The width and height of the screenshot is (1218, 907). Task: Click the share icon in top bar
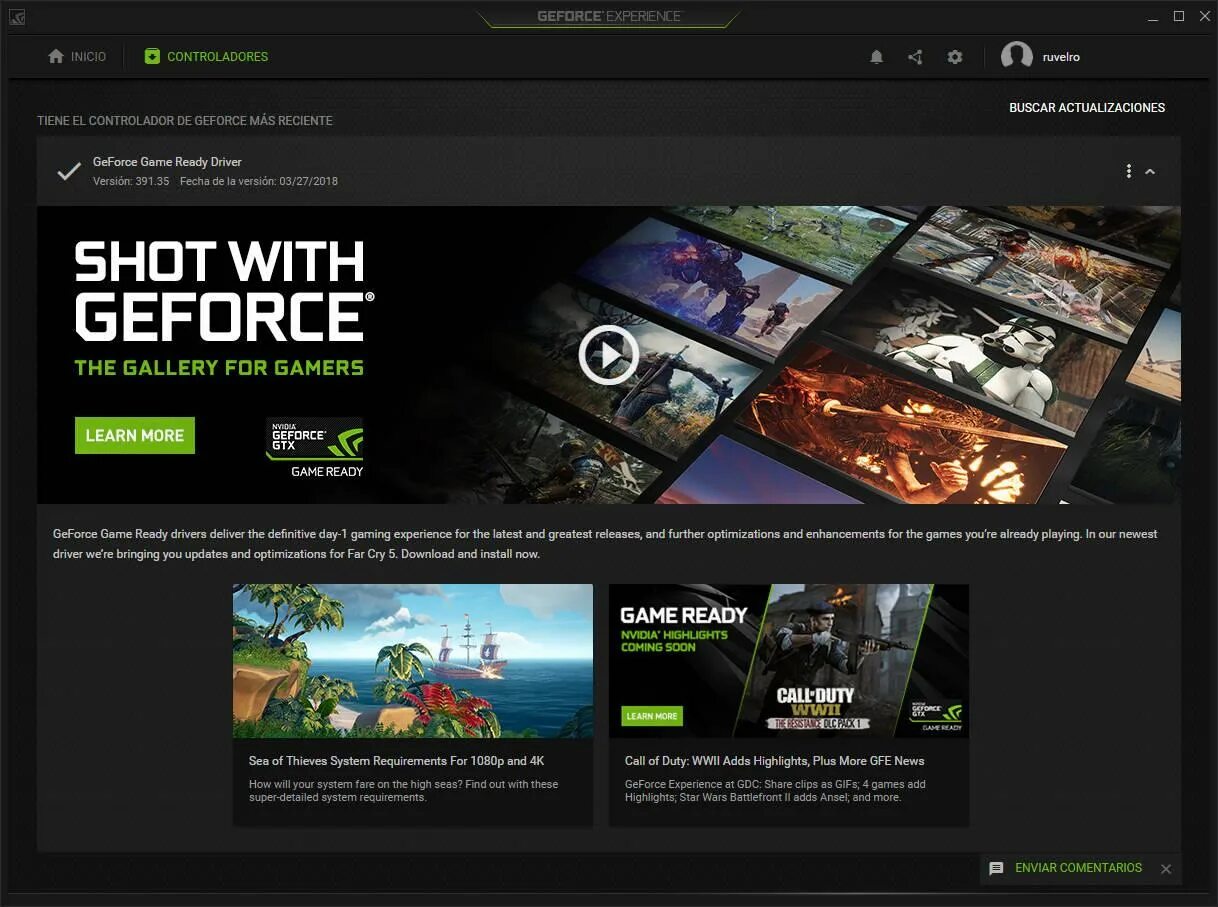pos(915,57)
